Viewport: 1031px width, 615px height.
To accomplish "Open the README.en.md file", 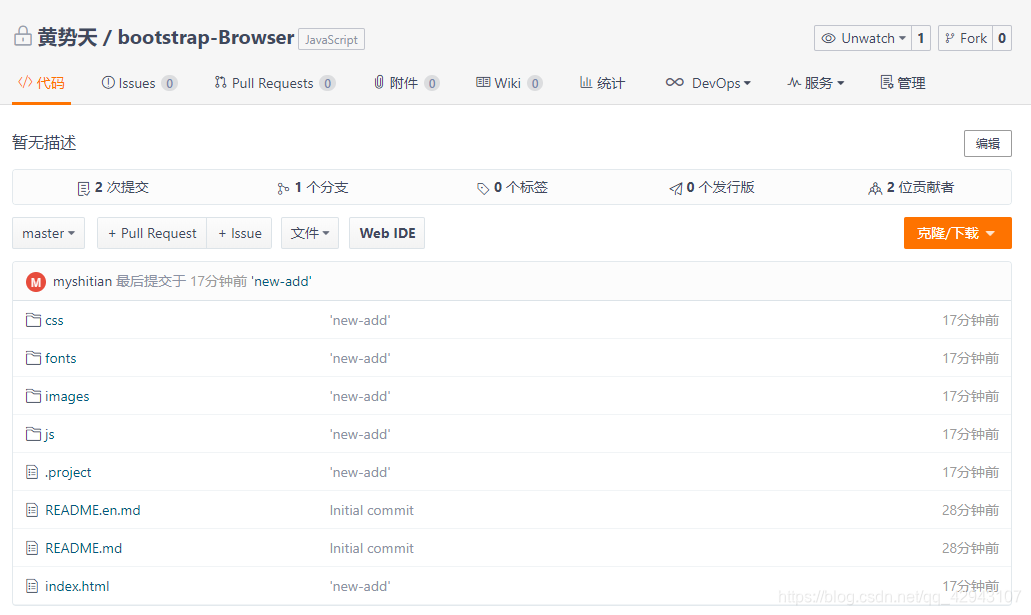I will pyautogui.click(x=93, y=510).
